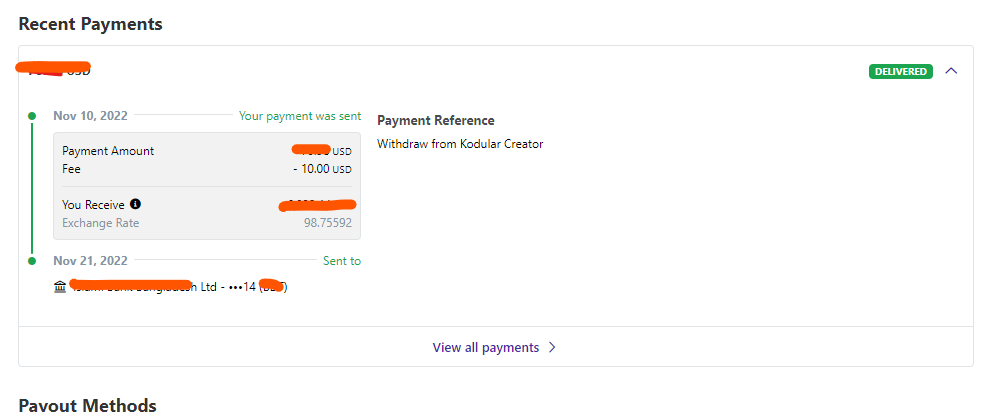
Task: Select the Withdraw from Kodular Creator text
Action: (460, 144)
